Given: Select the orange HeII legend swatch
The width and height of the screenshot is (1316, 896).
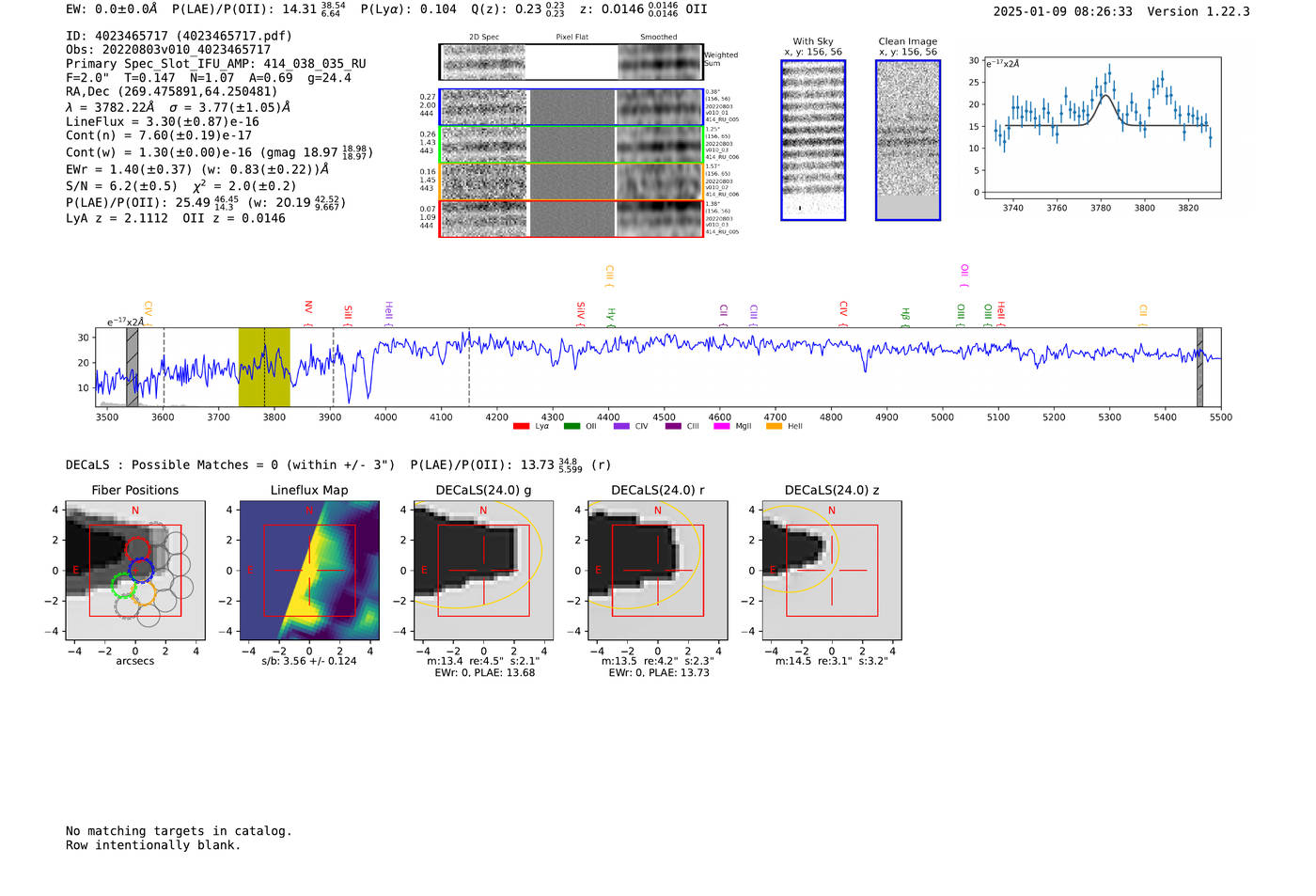Looking at the screenshot, I should pyautogui.click(x=774, y=427).
